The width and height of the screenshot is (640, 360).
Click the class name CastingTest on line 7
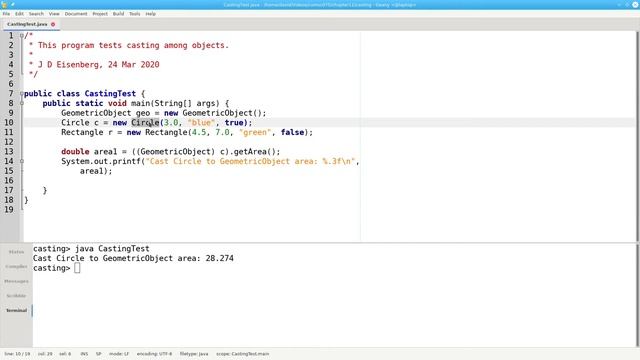(x=110, y=93)
